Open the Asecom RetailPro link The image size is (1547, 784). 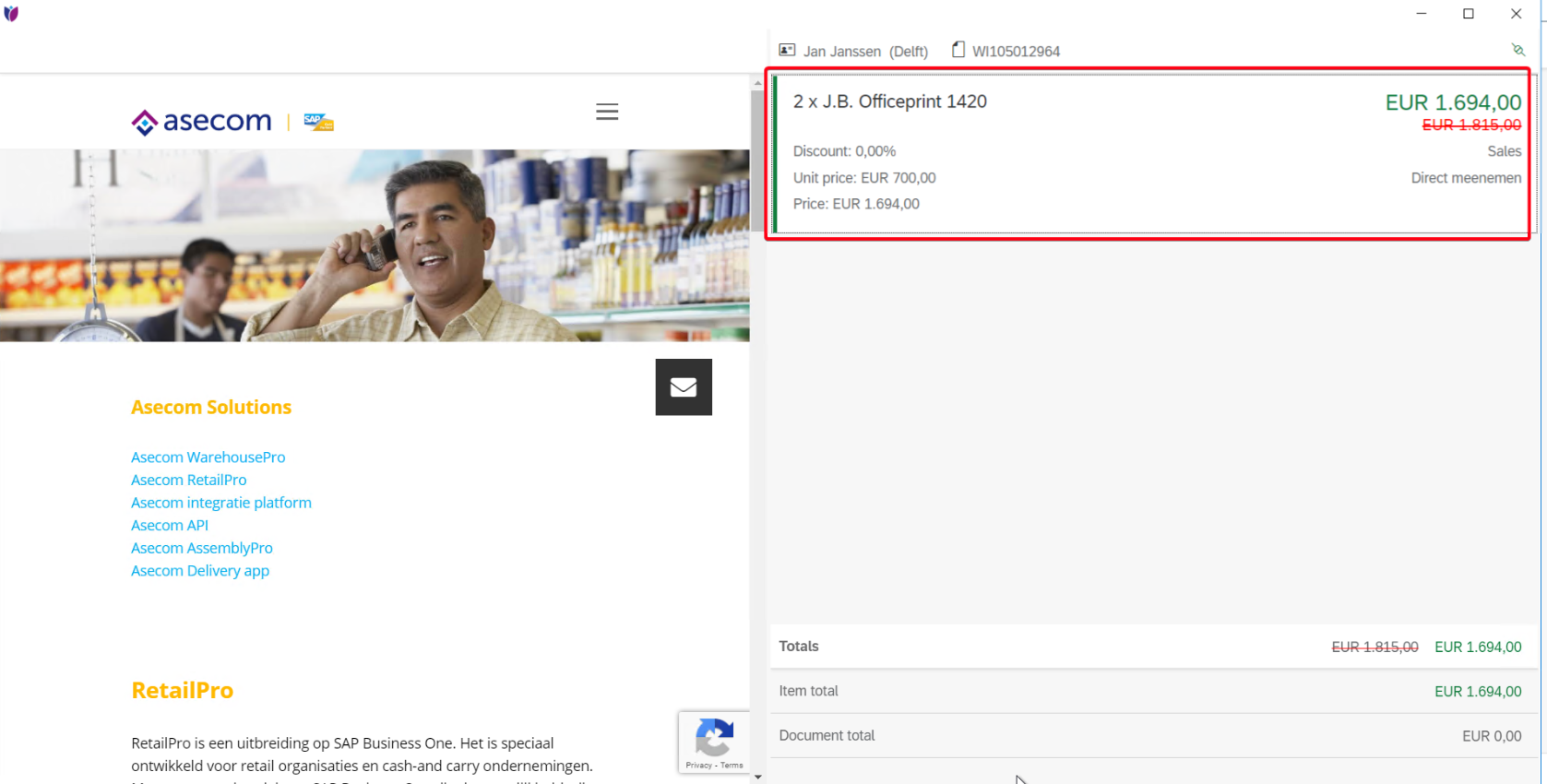[188, 481]
